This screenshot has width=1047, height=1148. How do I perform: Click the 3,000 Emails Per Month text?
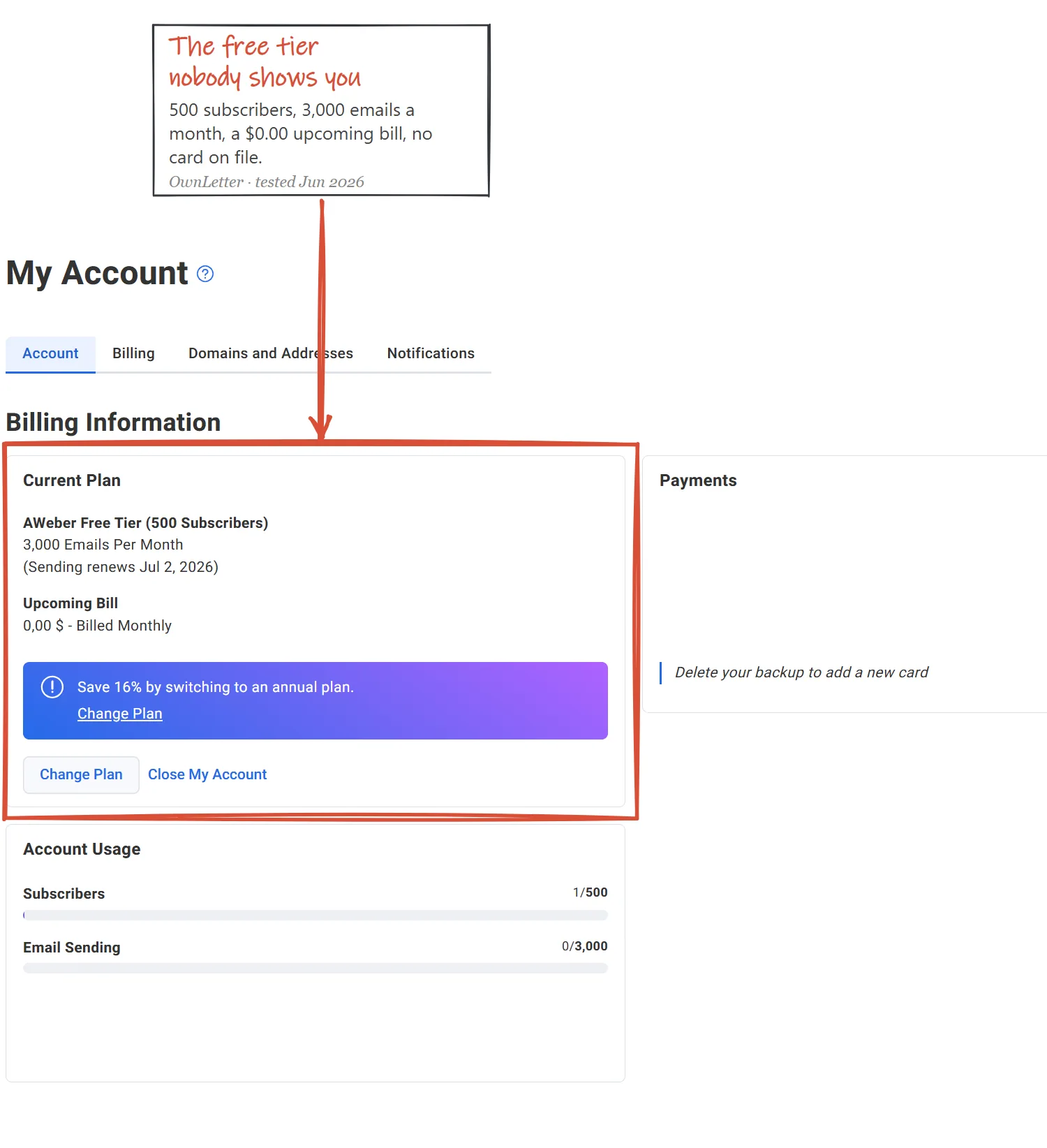click(x=103, y=545)
